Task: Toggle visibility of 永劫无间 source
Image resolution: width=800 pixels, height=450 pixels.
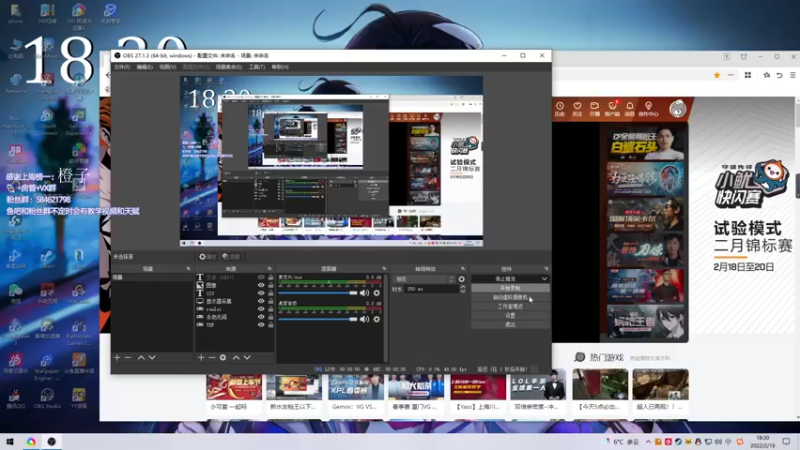Action: click(x=261, y=317)
